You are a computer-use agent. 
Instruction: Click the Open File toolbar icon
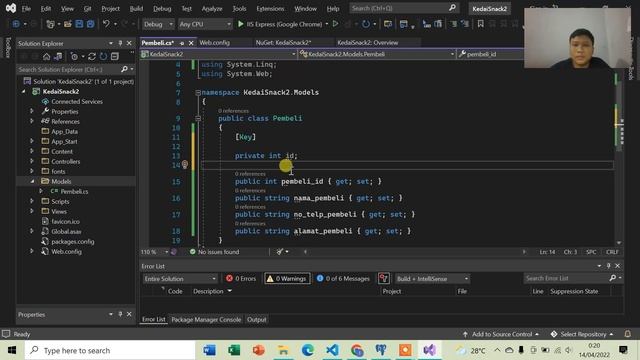pyautogui.click(x=68, y=24)
